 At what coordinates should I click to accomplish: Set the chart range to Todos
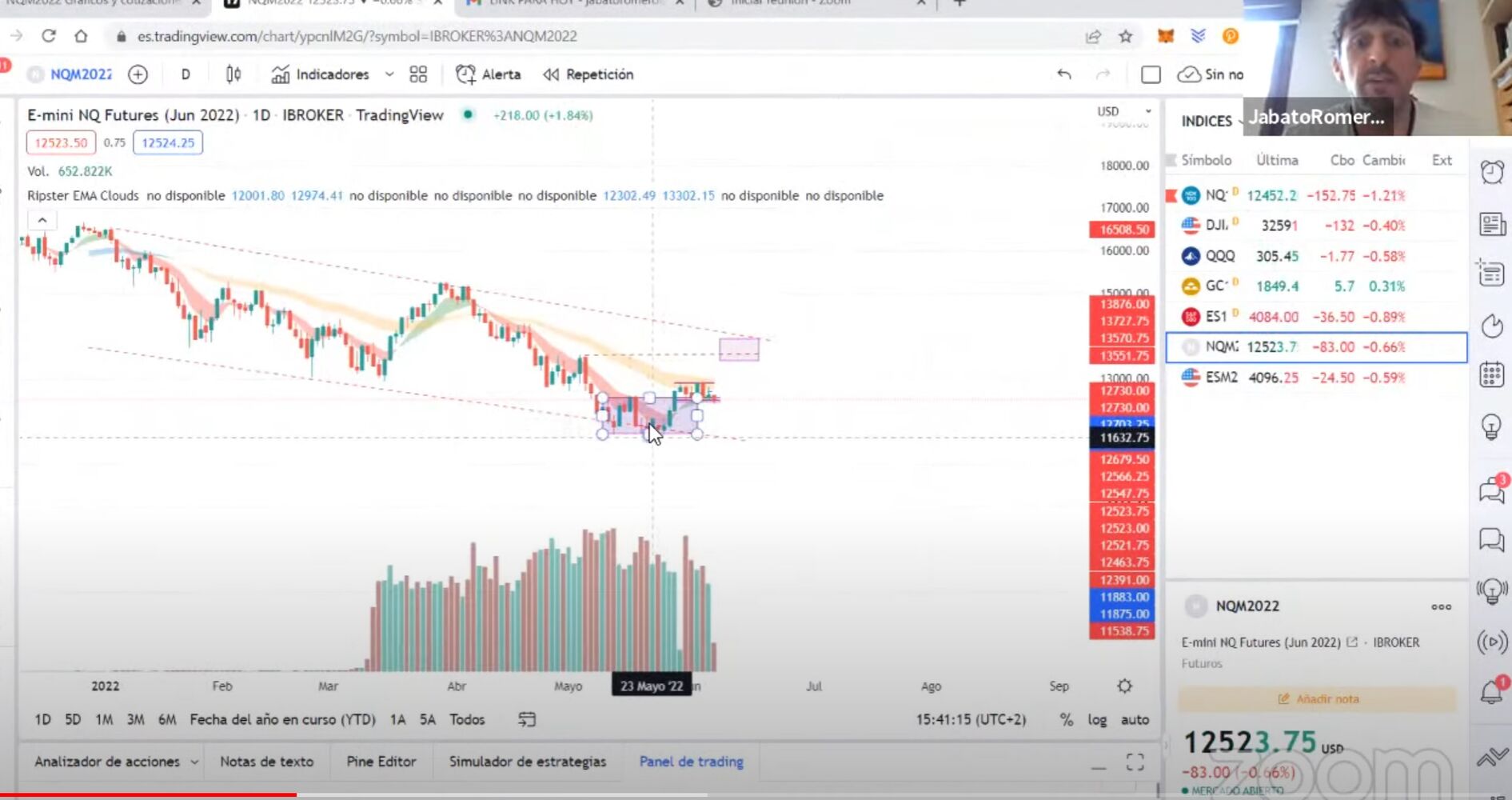[x=467, y=720]
